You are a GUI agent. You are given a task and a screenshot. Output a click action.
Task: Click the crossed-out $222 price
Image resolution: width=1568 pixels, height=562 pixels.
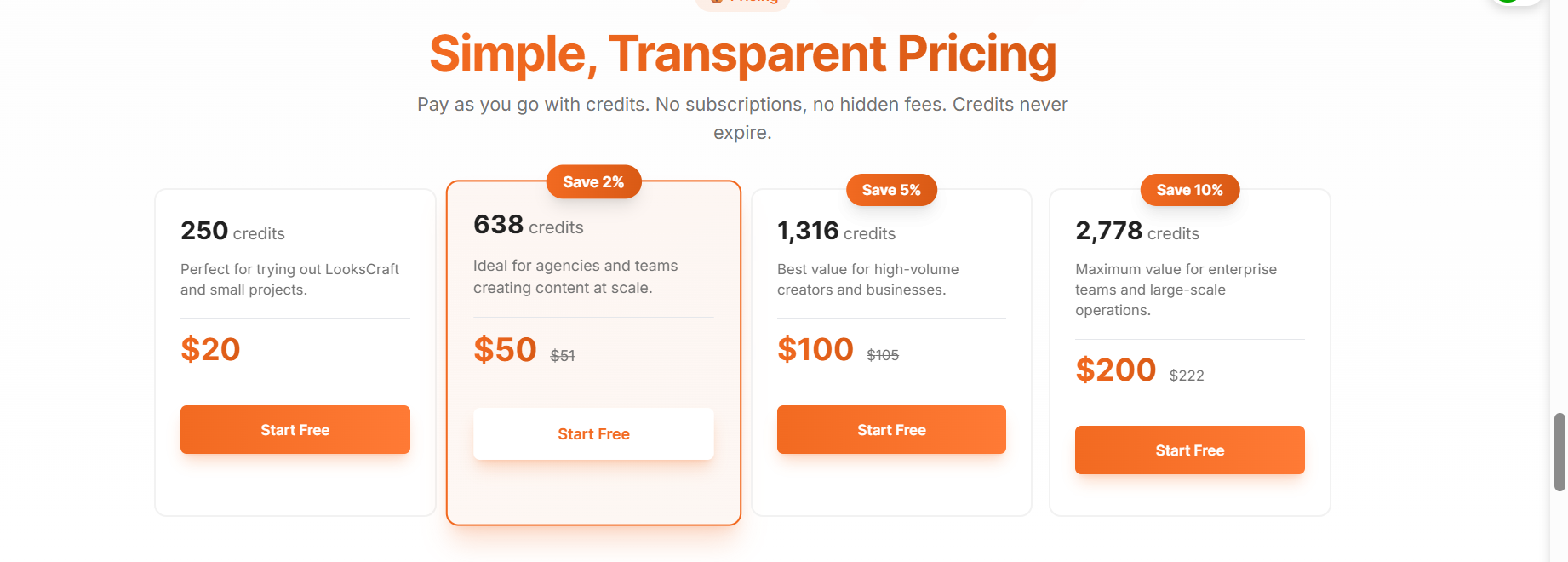[x=1187, y=376]
